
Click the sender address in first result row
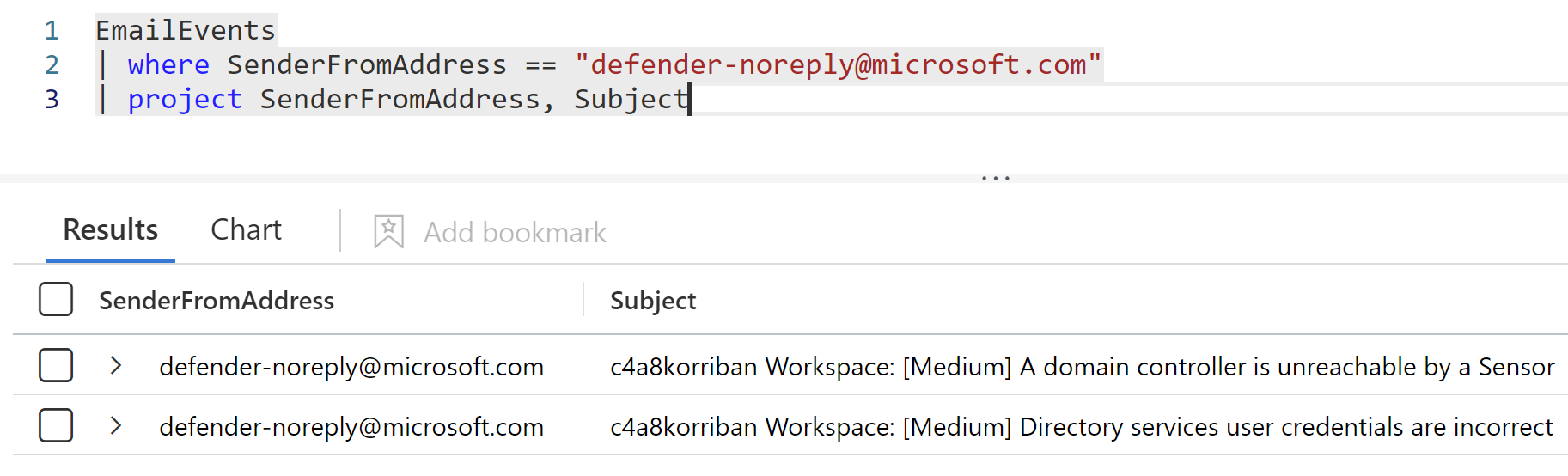[351, 367]
